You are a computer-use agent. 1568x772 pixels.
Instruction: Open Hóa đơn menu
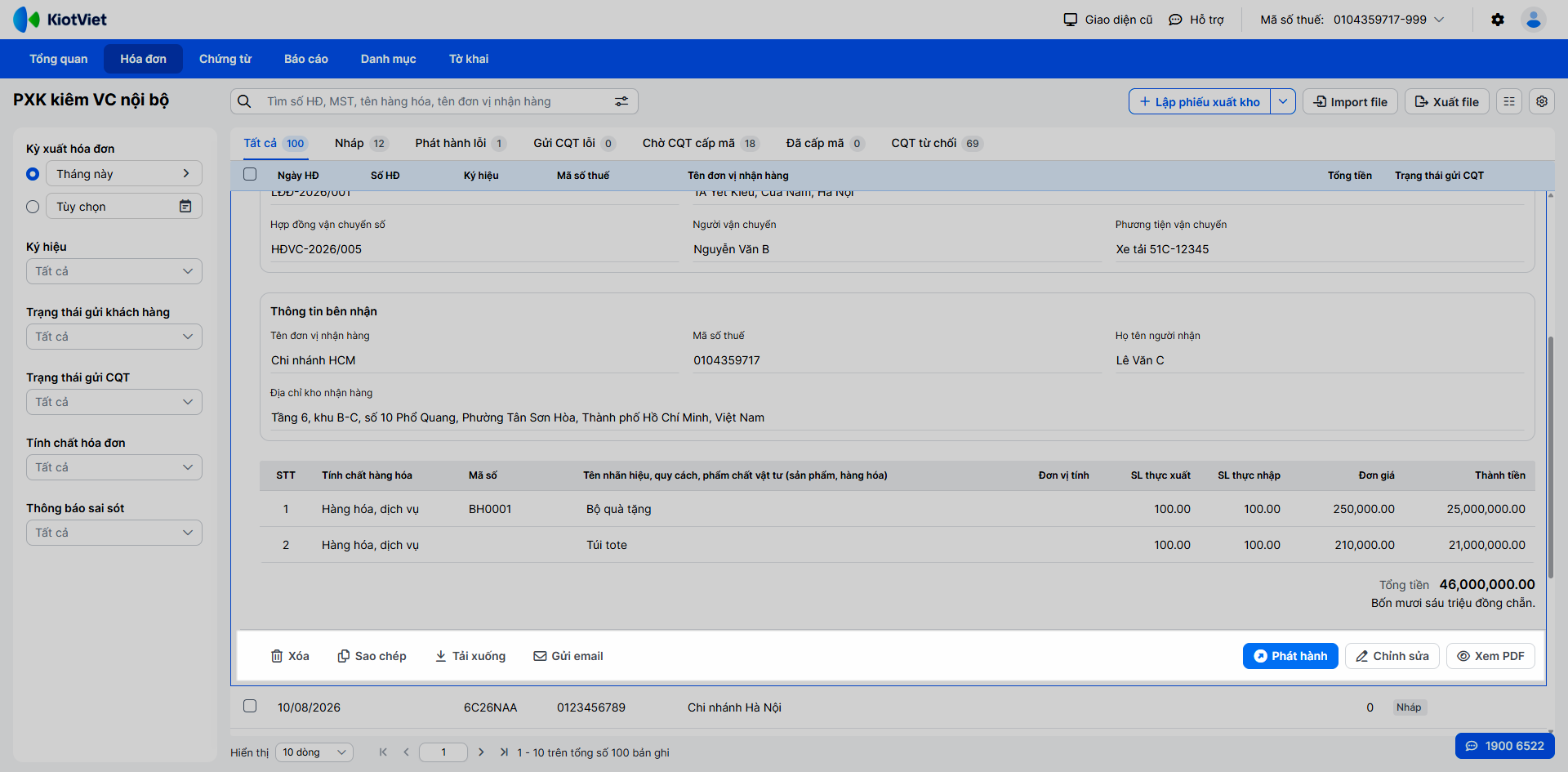144,59
